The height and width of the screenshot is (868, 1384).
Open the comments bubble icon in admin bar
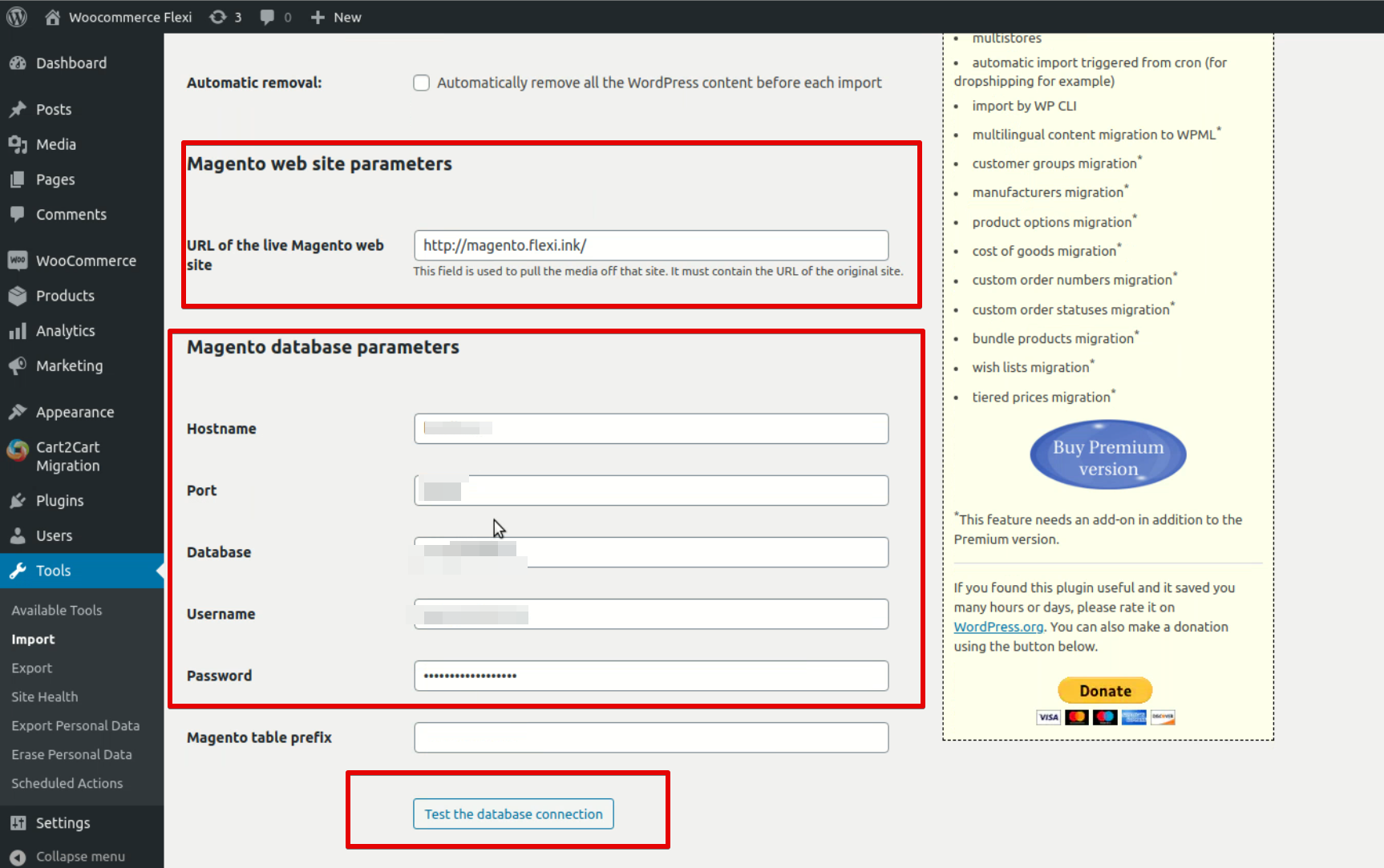pyautogui.click(x=268, y=17)
